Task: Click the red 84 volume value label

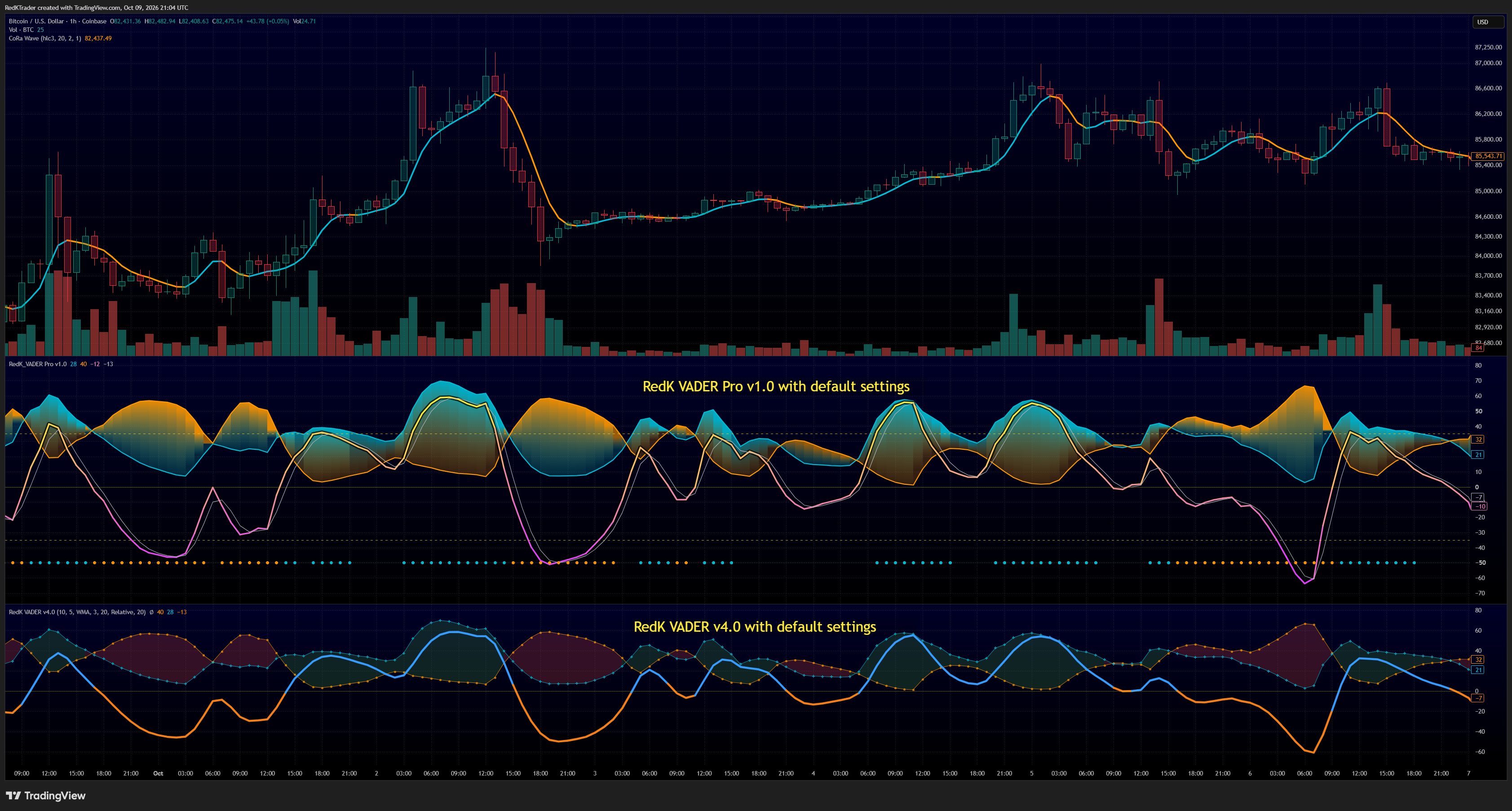Action: pos(1479,348)
